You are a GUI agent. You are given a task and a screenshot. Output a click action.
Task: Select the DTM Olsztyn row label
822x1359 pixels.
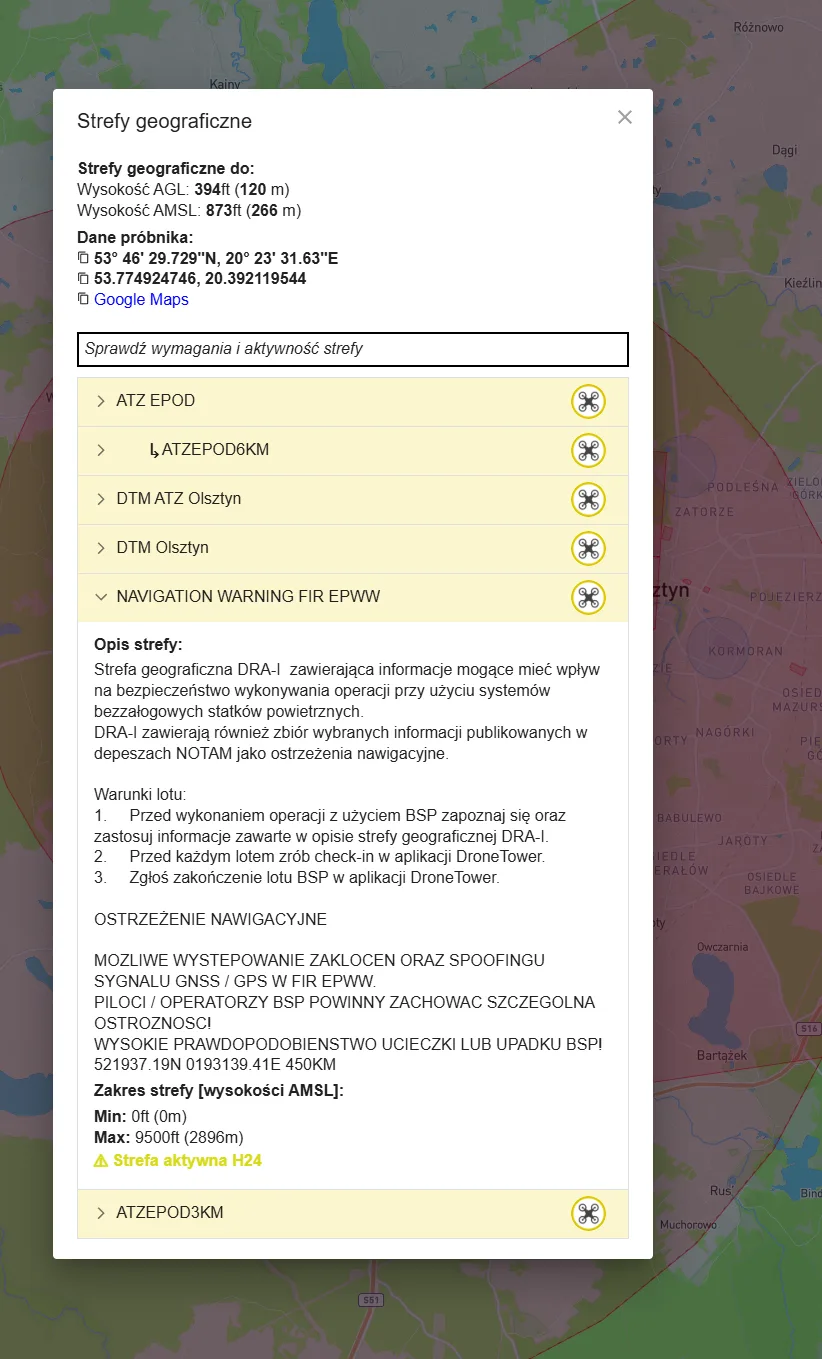(162, 548)
